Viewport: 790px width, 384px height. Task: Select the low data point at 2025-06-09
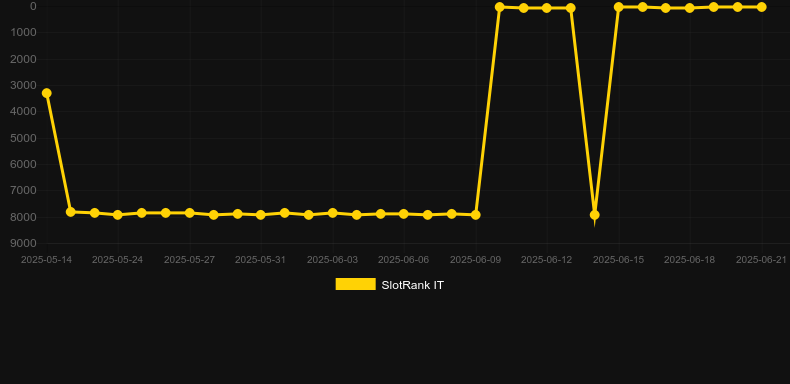coord(476,215)
